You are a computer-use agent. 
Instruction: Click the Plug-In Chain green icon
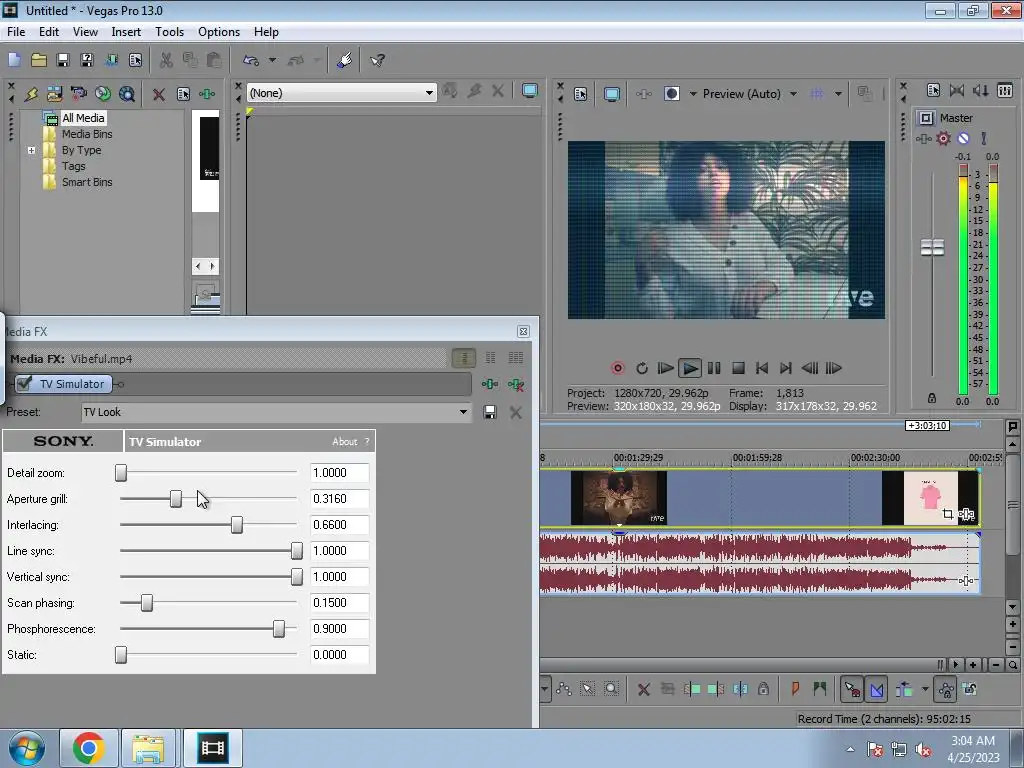coord(490,384)
